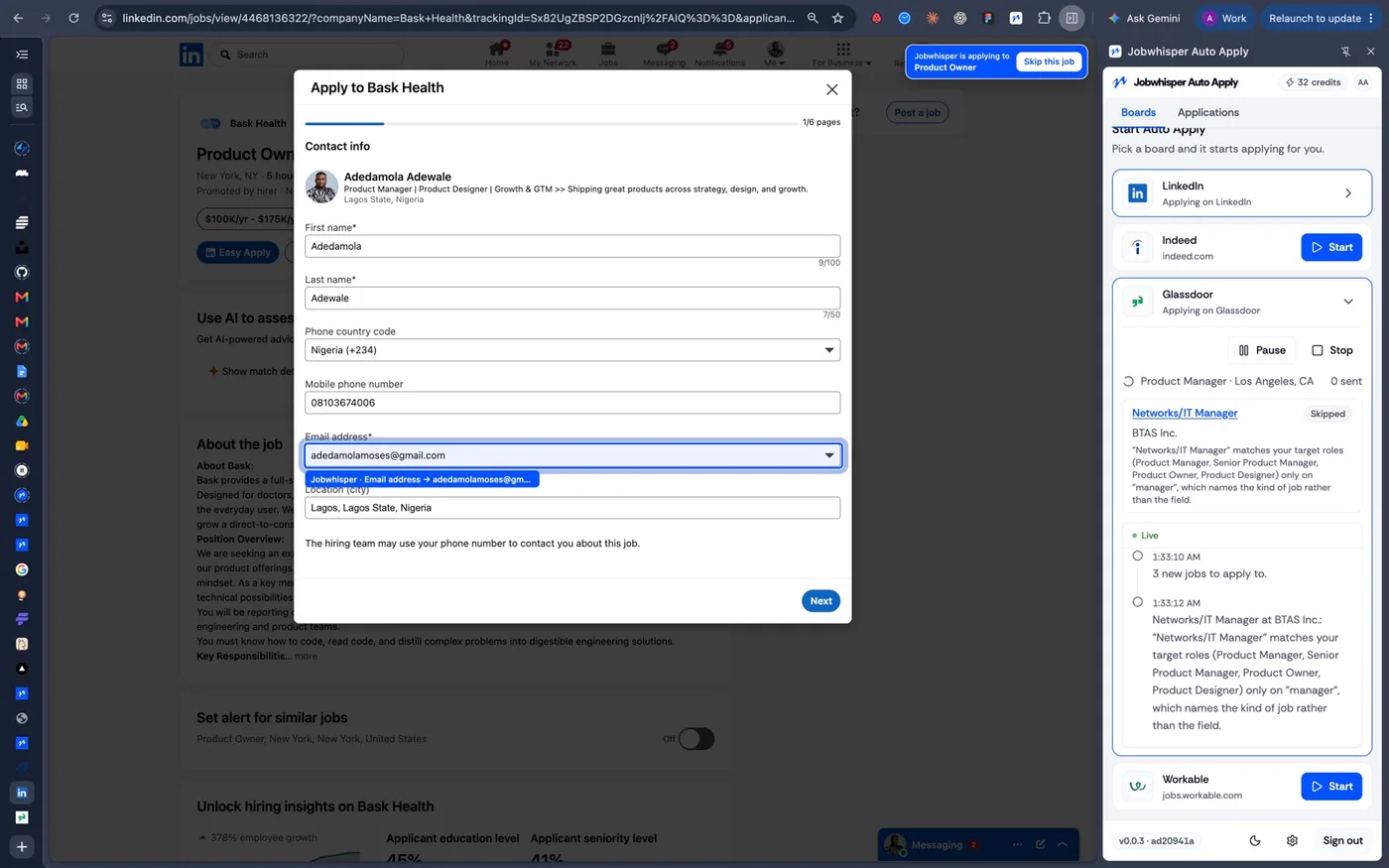Viewport: 1389px width, 868px height.
Task: Open Jobwhisper settings gear icon
Action: coord(1292,840)
